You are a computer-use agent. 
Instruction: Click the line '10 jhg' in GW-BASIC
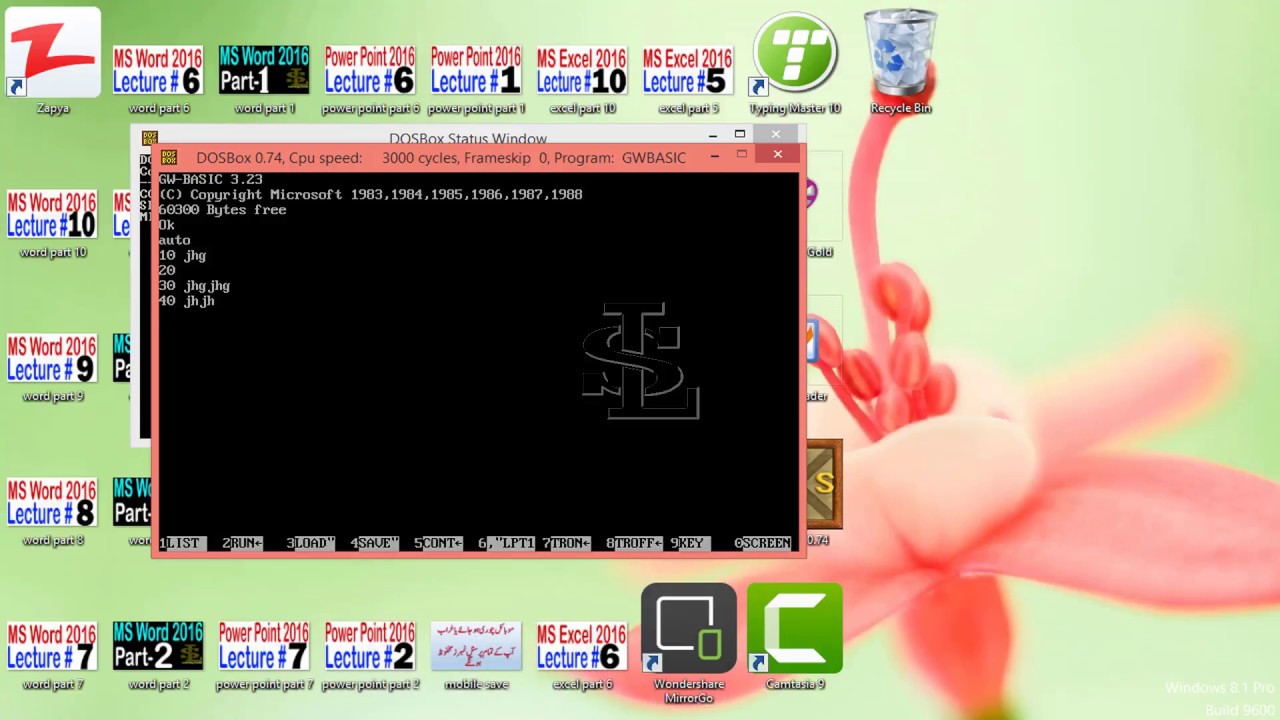(182, 256)
